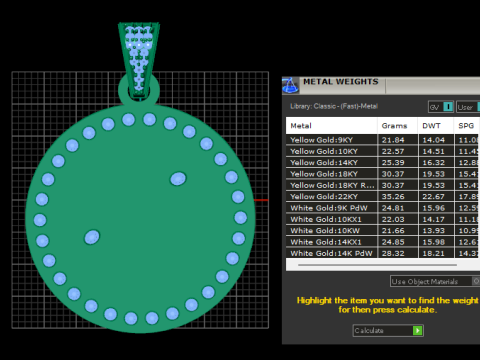This screenshot has height=360, width=480.
Task: Sort by the Grams column header
Action: pyautogui.click(x=398, y=126)
